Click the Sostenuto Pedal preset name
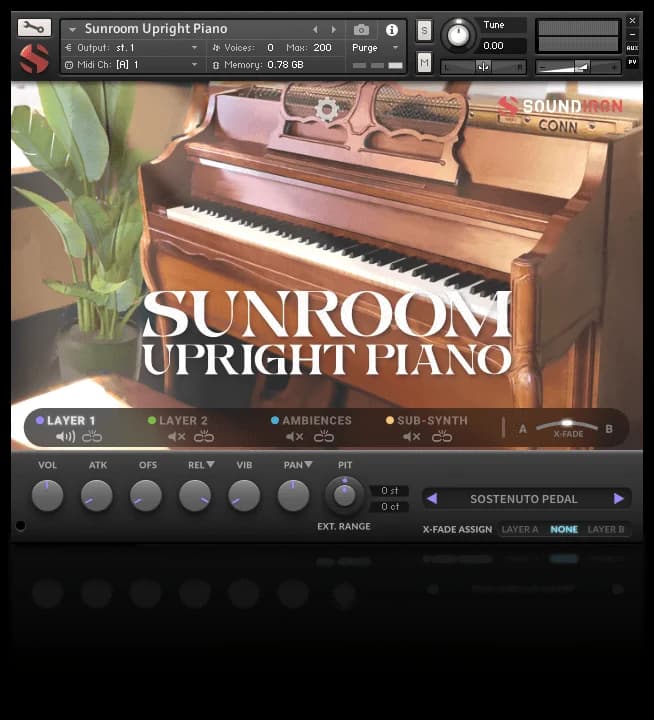This screenshot has width=654, height=720. [x=524, y=499]
